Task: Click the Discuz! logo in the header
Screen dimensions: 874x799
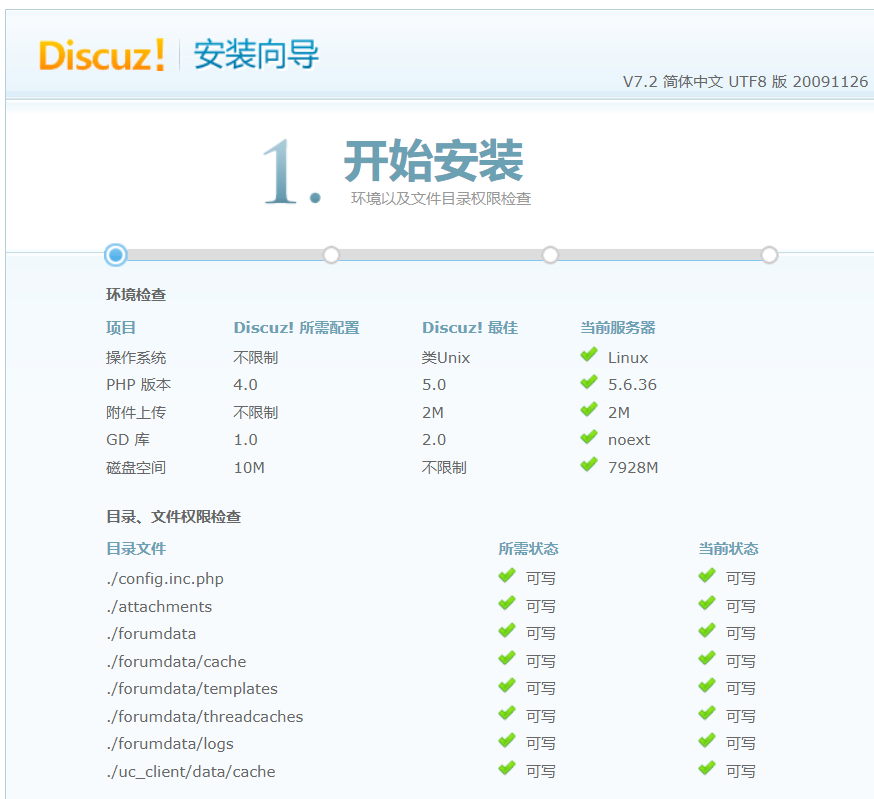Action: click(x=102, y=55)
